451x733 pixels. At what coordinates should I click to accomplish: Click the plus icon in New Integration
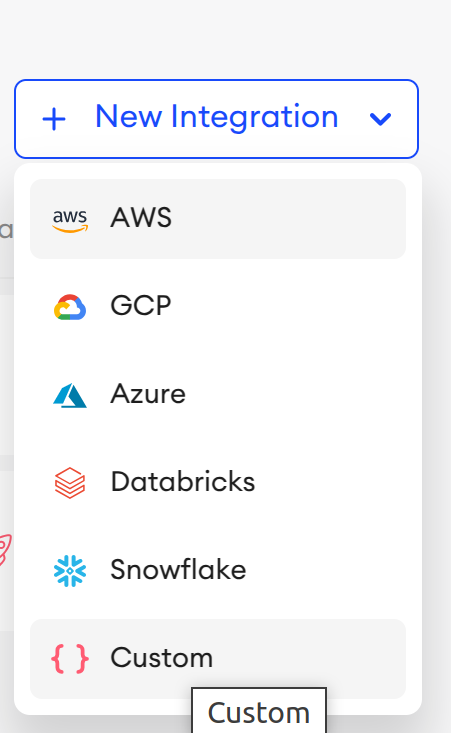(54, 119)
